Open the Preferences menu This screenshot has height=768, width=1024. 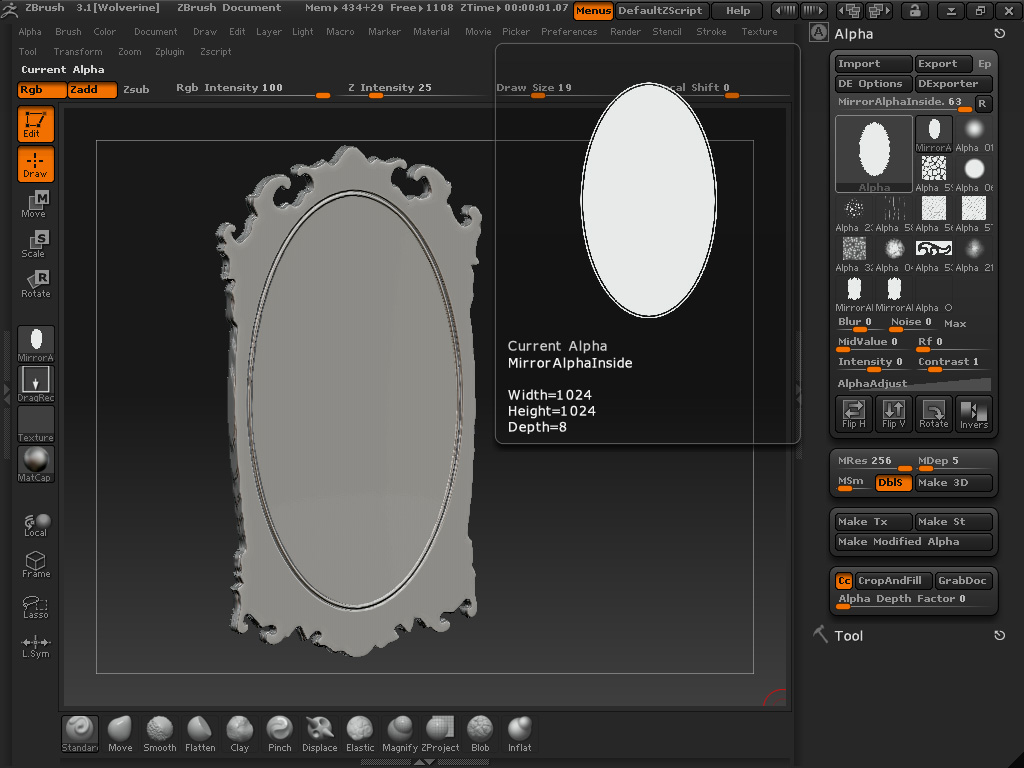coord(569,31)
